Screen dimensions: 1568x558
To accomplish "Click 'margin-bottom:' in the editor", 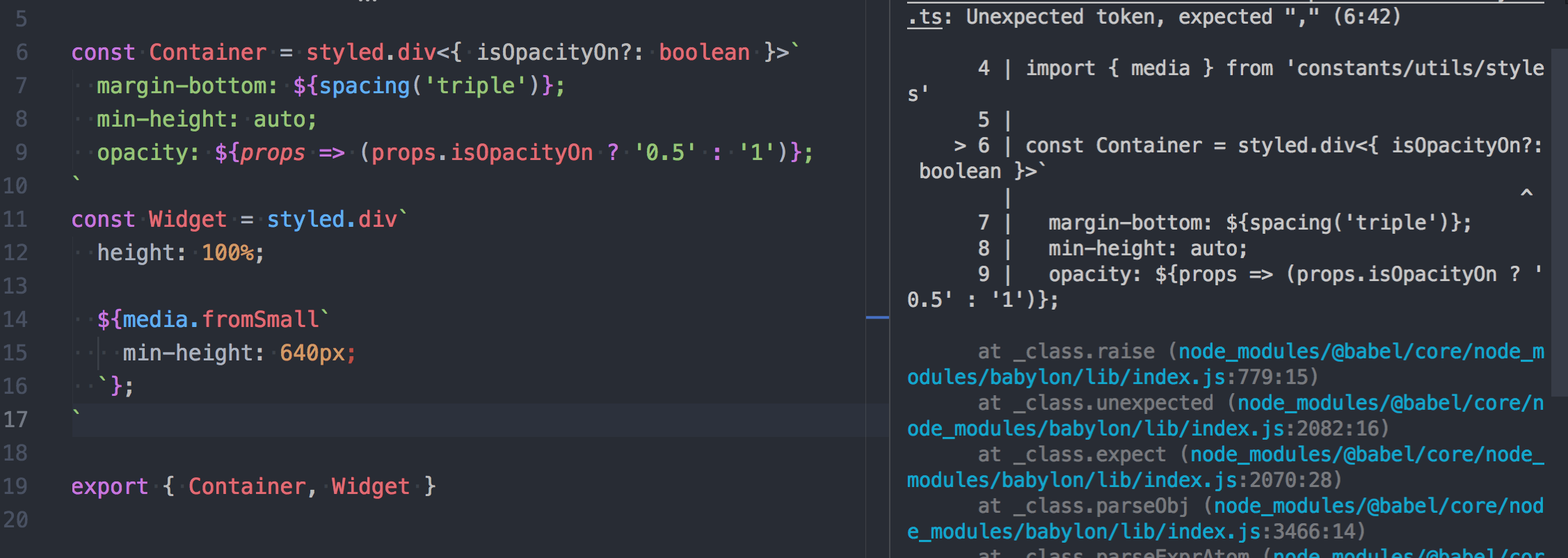I will [x=187, y=86].
